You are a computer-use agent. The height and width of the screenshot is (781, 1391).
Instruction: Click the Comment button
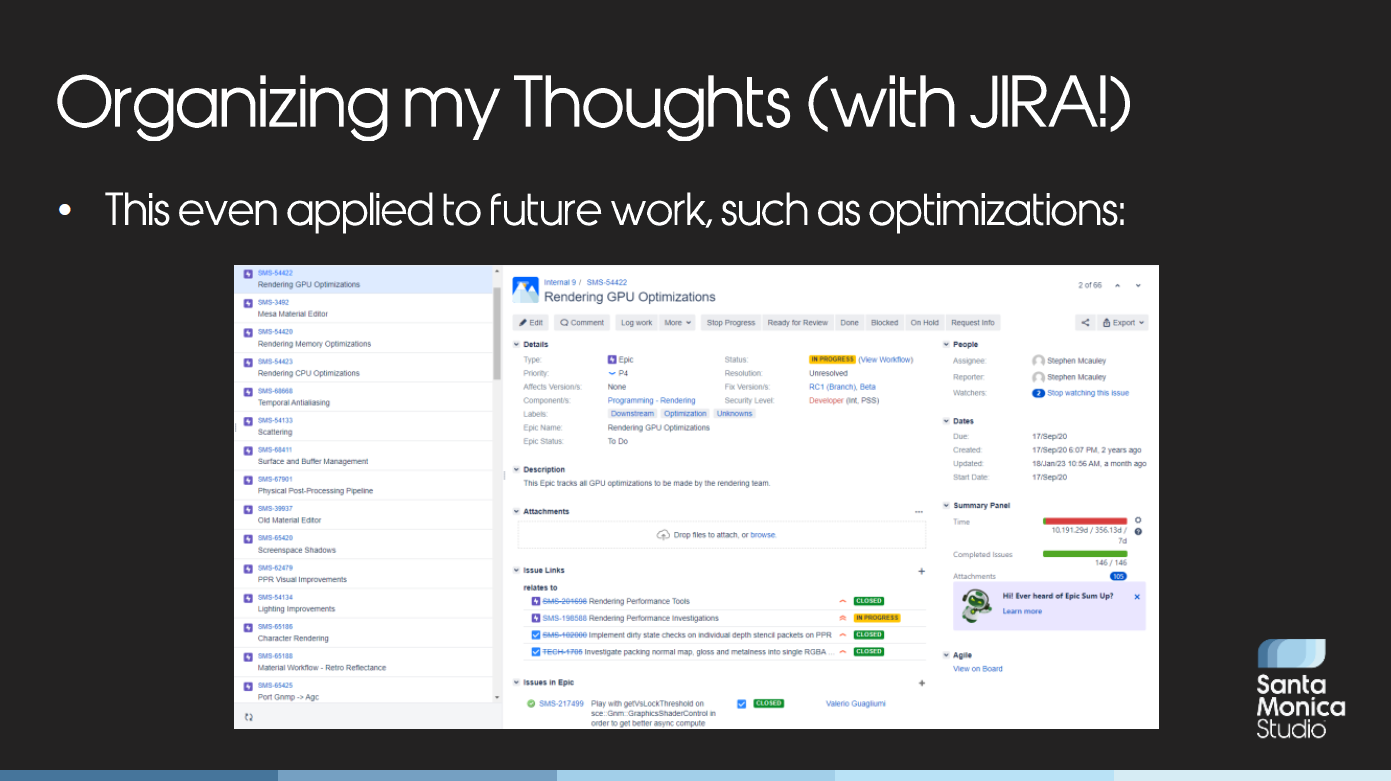(582, 323)
